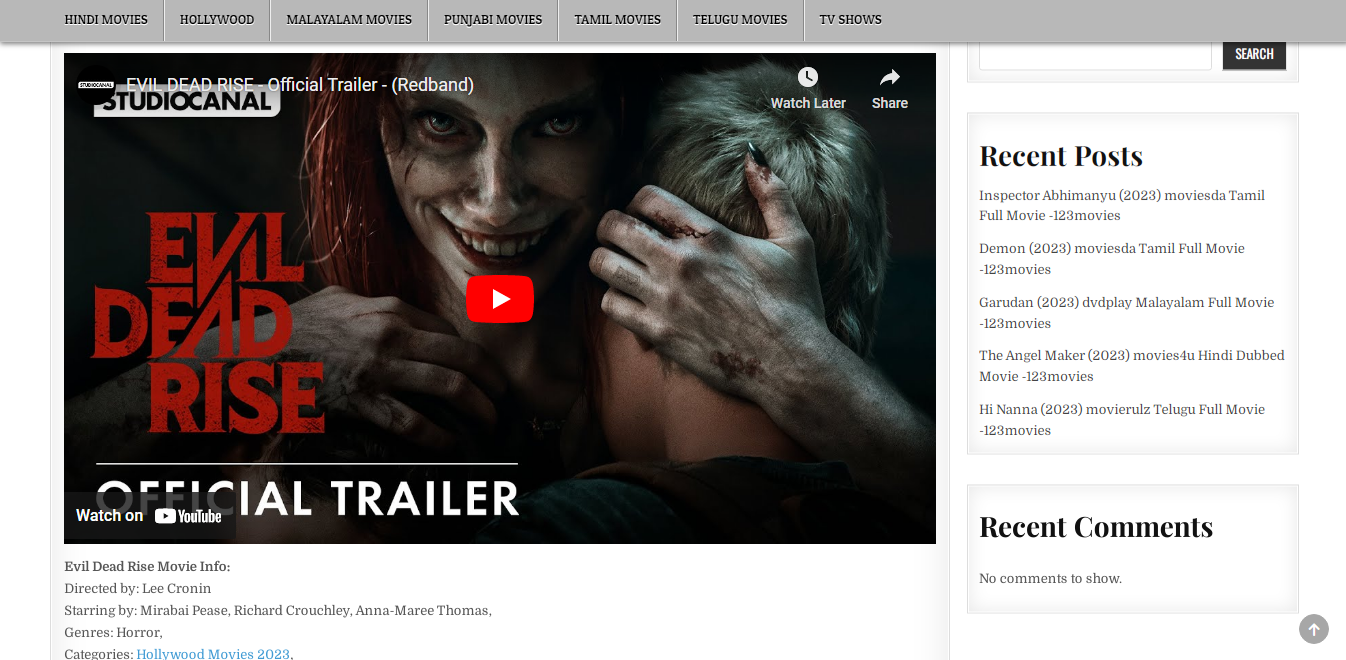Viewport: 1346px width, 660px height.
Task: Open The Angel Maker (2023) post link
Action: (1132, 366)
